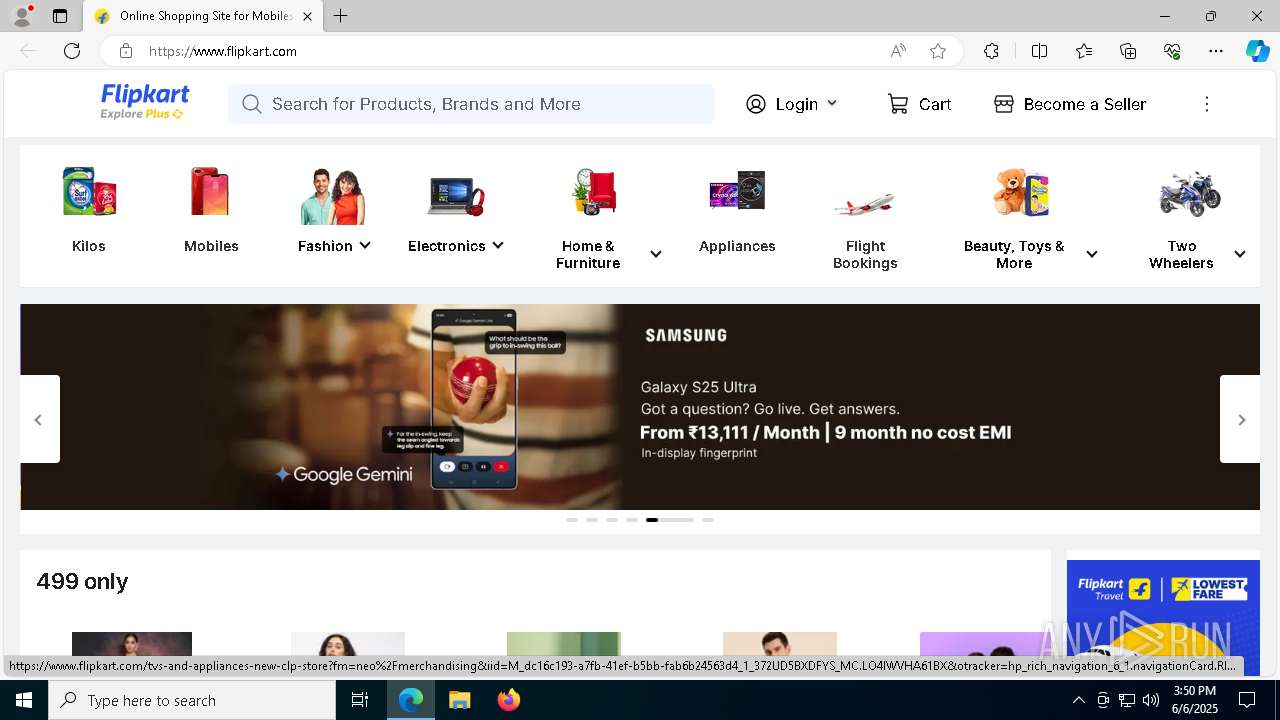Viewport: 1280px width, 720px height.
Task: Toggle split screen view icon
Action: click(1039, 51)
